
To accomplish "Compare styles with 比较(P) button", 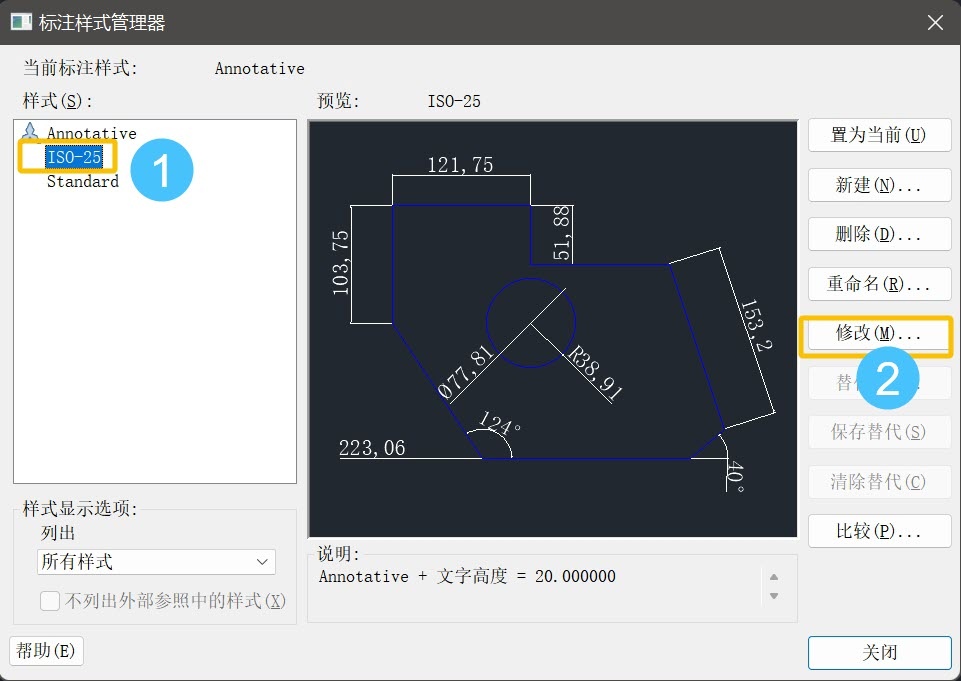I will (x=878, y=531).
